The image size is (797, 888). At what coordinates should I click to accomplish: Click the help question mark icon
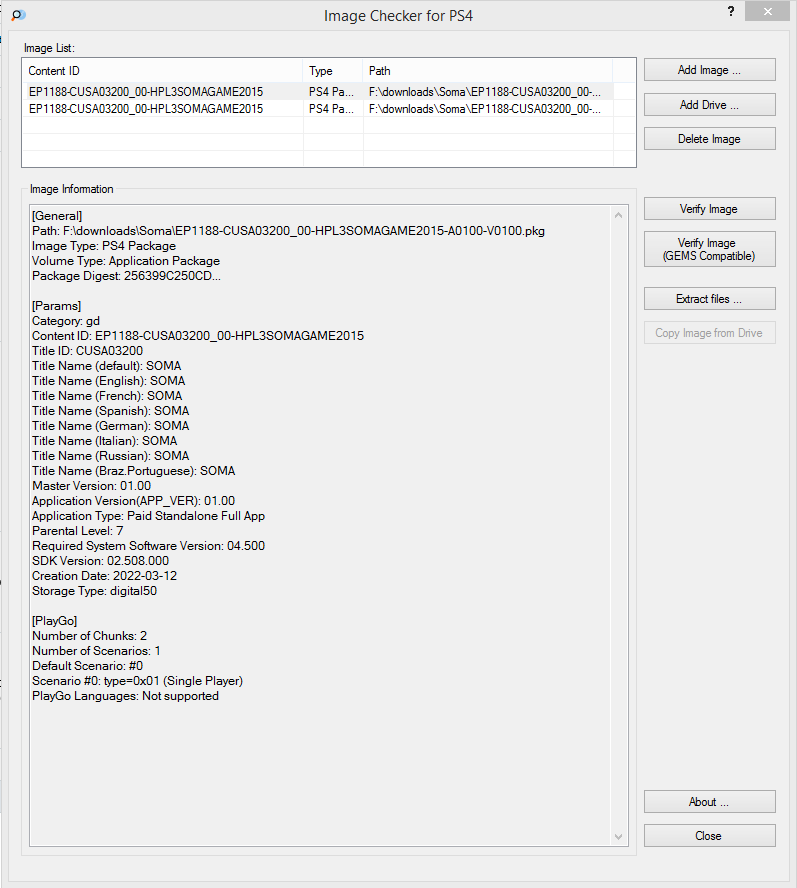(x=731, y=11)
